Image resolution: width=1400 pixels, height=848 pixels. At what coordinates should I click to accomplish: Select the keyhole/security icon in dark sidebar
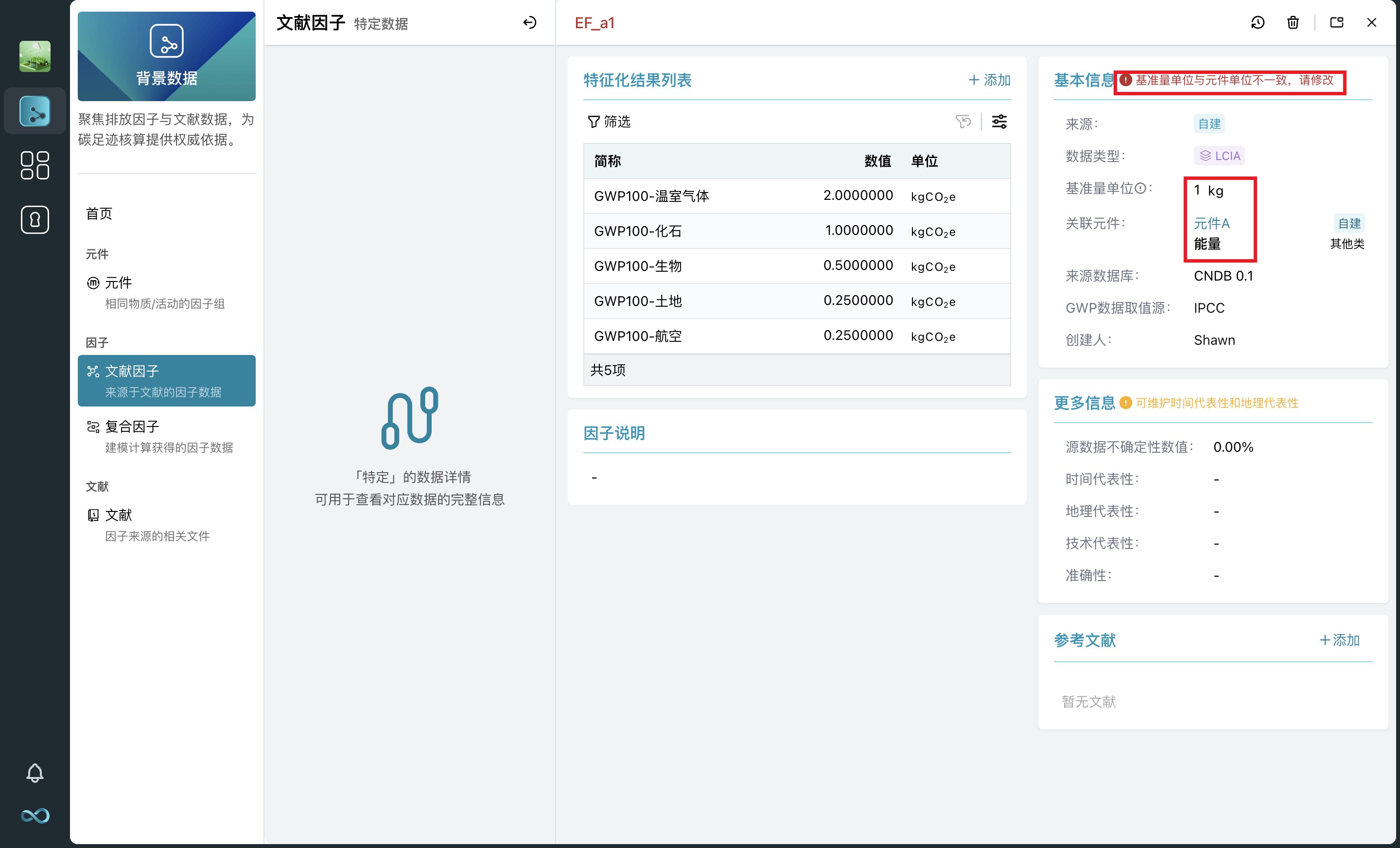[35, 219]
